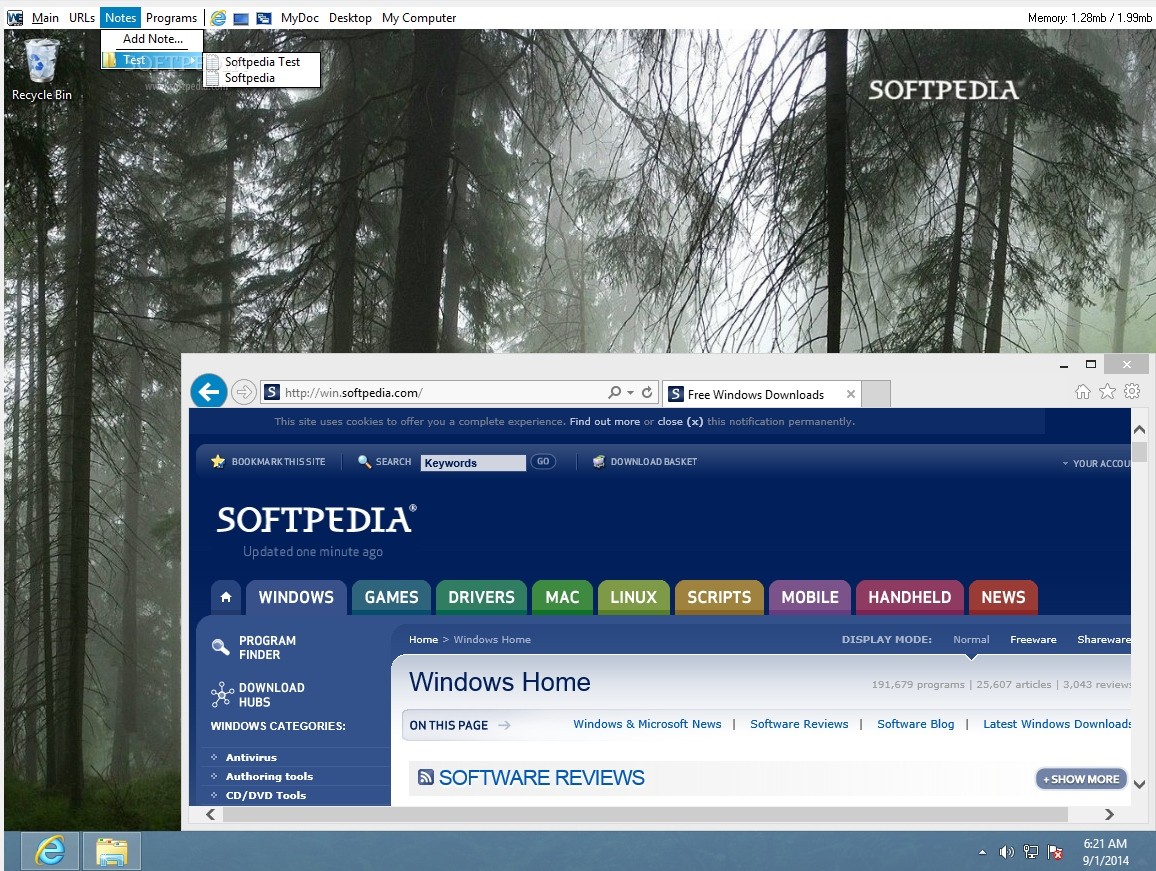Image resolution: width=1156 pixels, height=871 pixels.
Task: Click the Keywords search field
Action: (473, 462)
